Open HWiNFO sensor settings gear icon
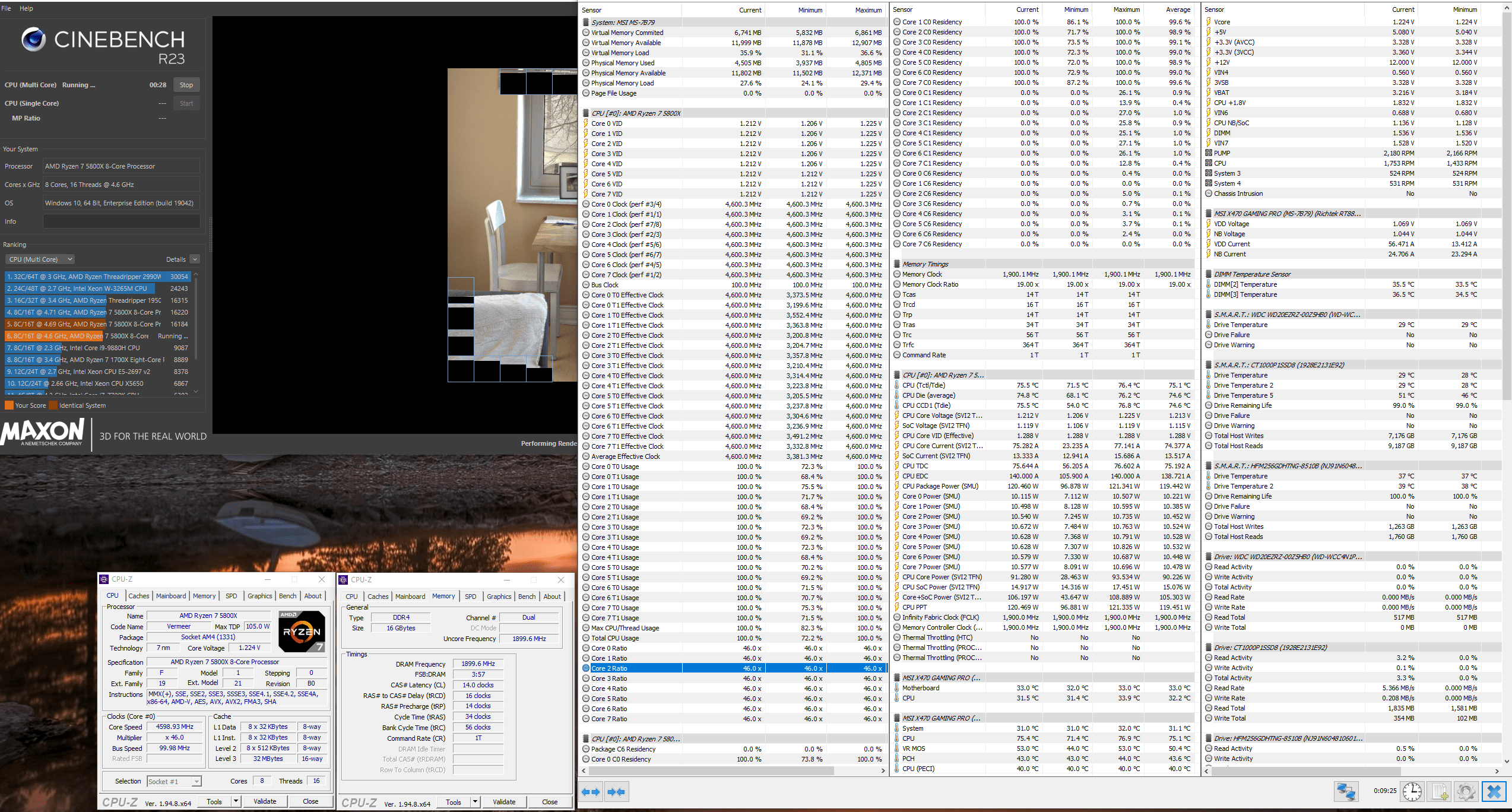 click(1466, 792)
